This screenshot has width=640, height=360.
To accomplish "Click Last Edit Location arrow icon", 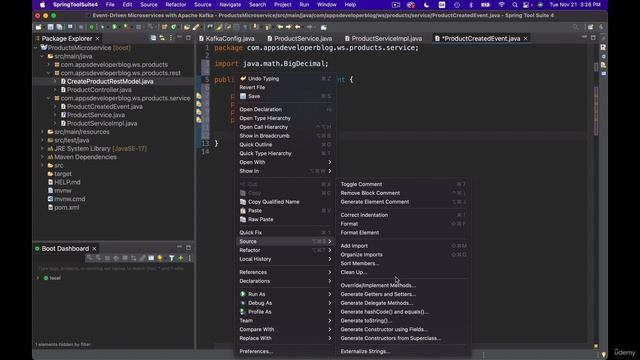I will pyautogui.click(x=280, y=27).
